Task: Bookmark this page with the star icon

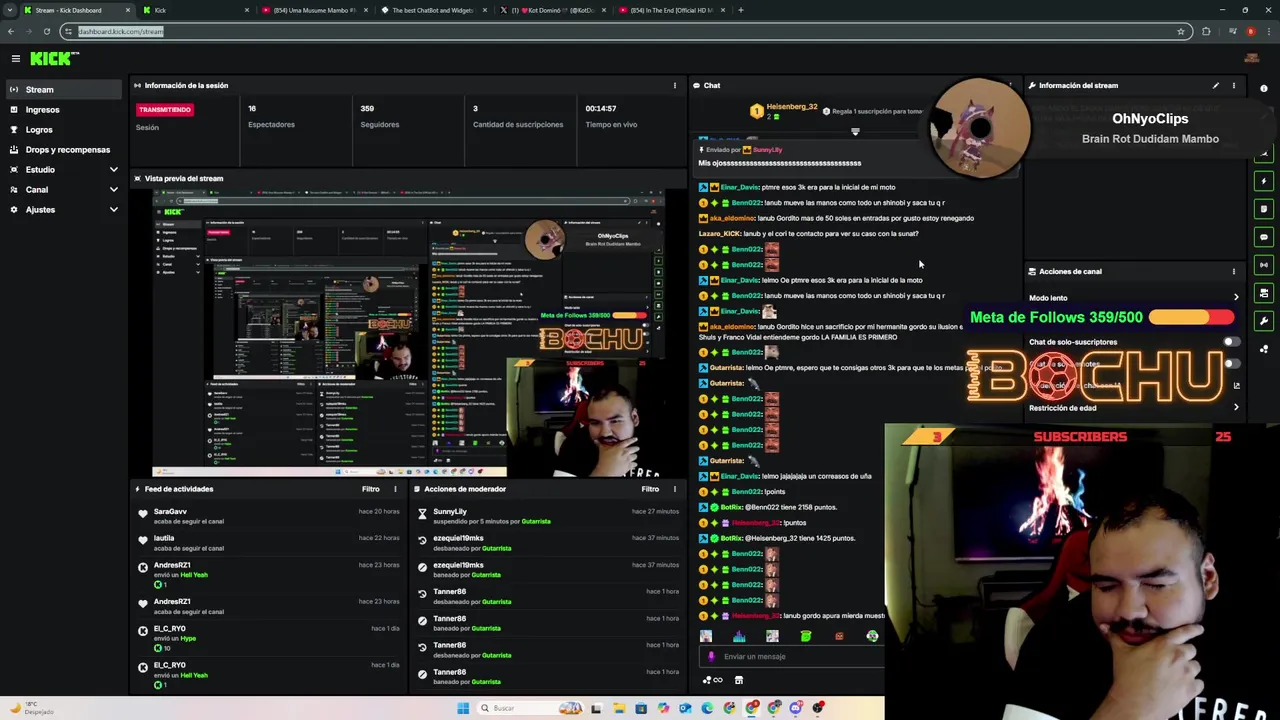Action: [x=1181, y=31]
